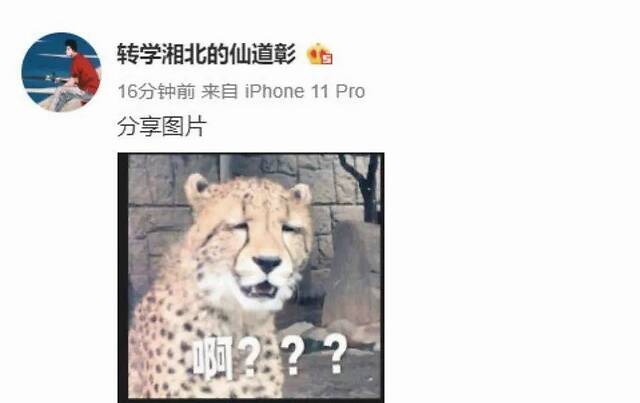Viewport: 640px width, 403px height.
Task: Select the 分享图片 post text
Action: tap(162, 126)
